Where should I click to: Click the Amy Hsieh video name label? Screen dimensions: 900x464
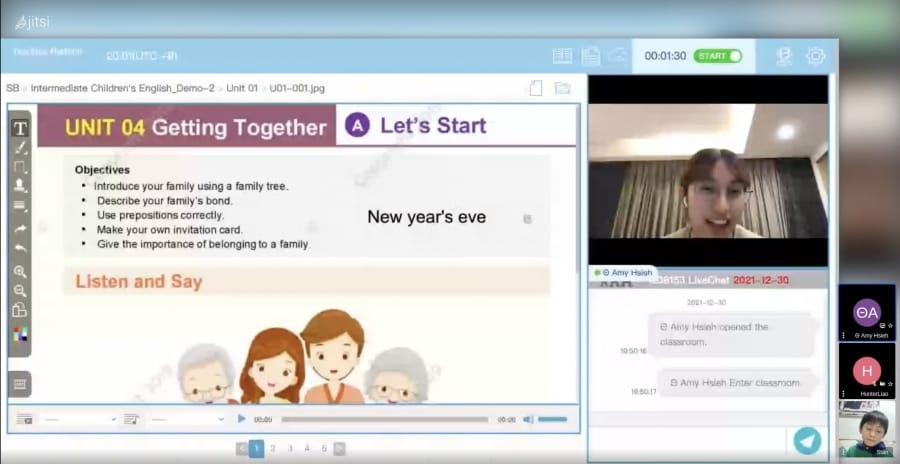pyautogui.click(x=623, y=273)
